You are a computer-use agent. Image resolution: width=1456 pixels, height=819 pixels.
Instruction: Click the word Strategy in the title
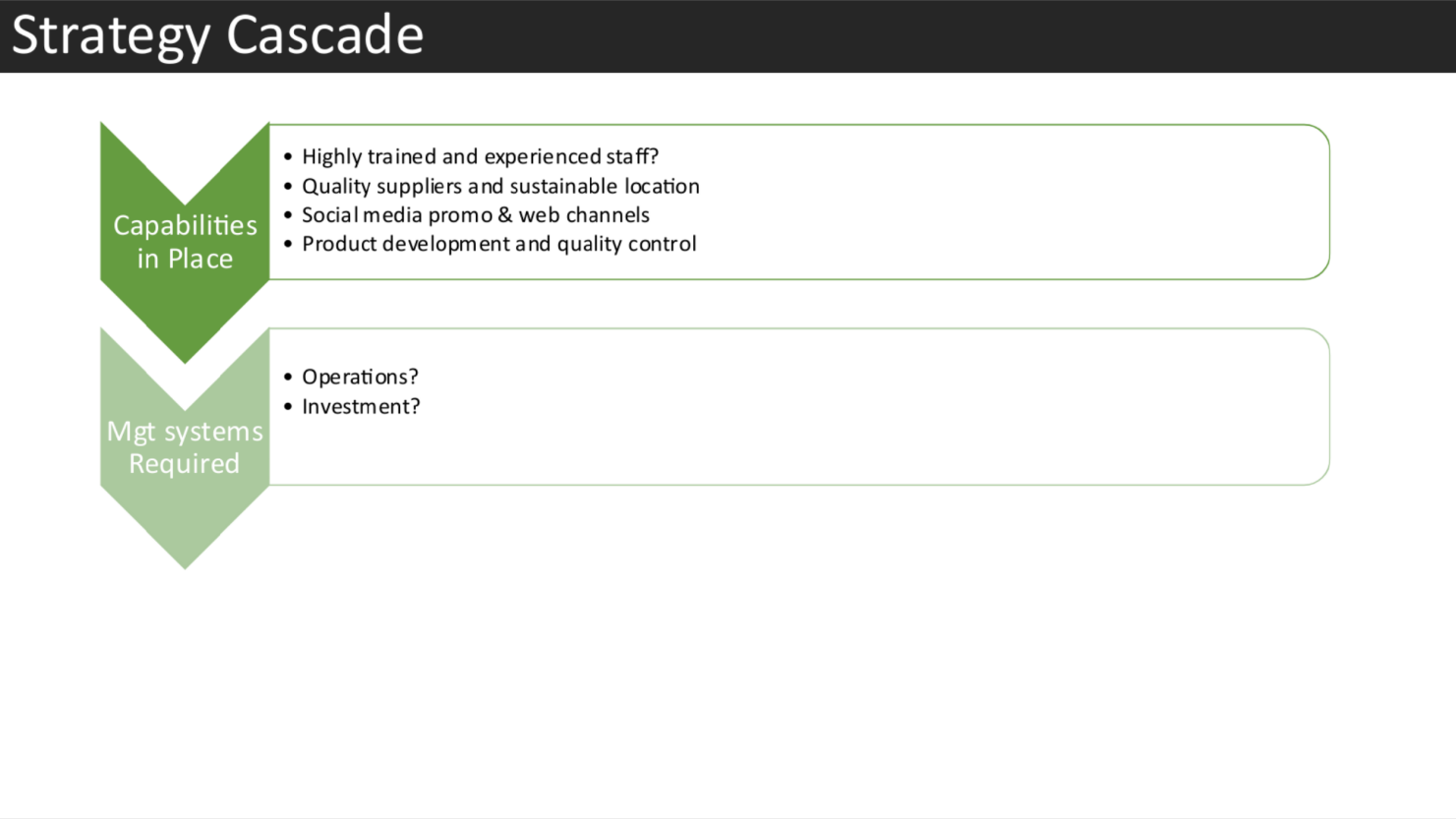coord(110,35)
